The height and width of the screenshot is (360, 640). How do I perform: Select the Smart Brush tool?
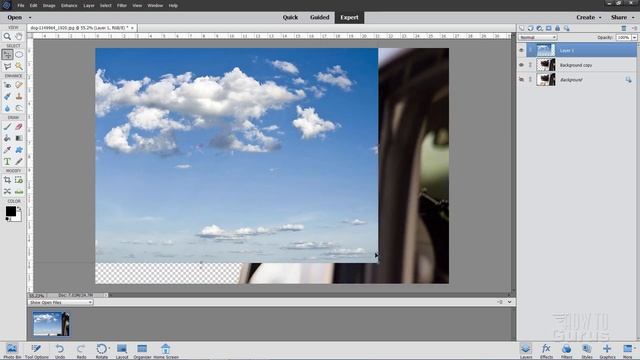[7, 96]
